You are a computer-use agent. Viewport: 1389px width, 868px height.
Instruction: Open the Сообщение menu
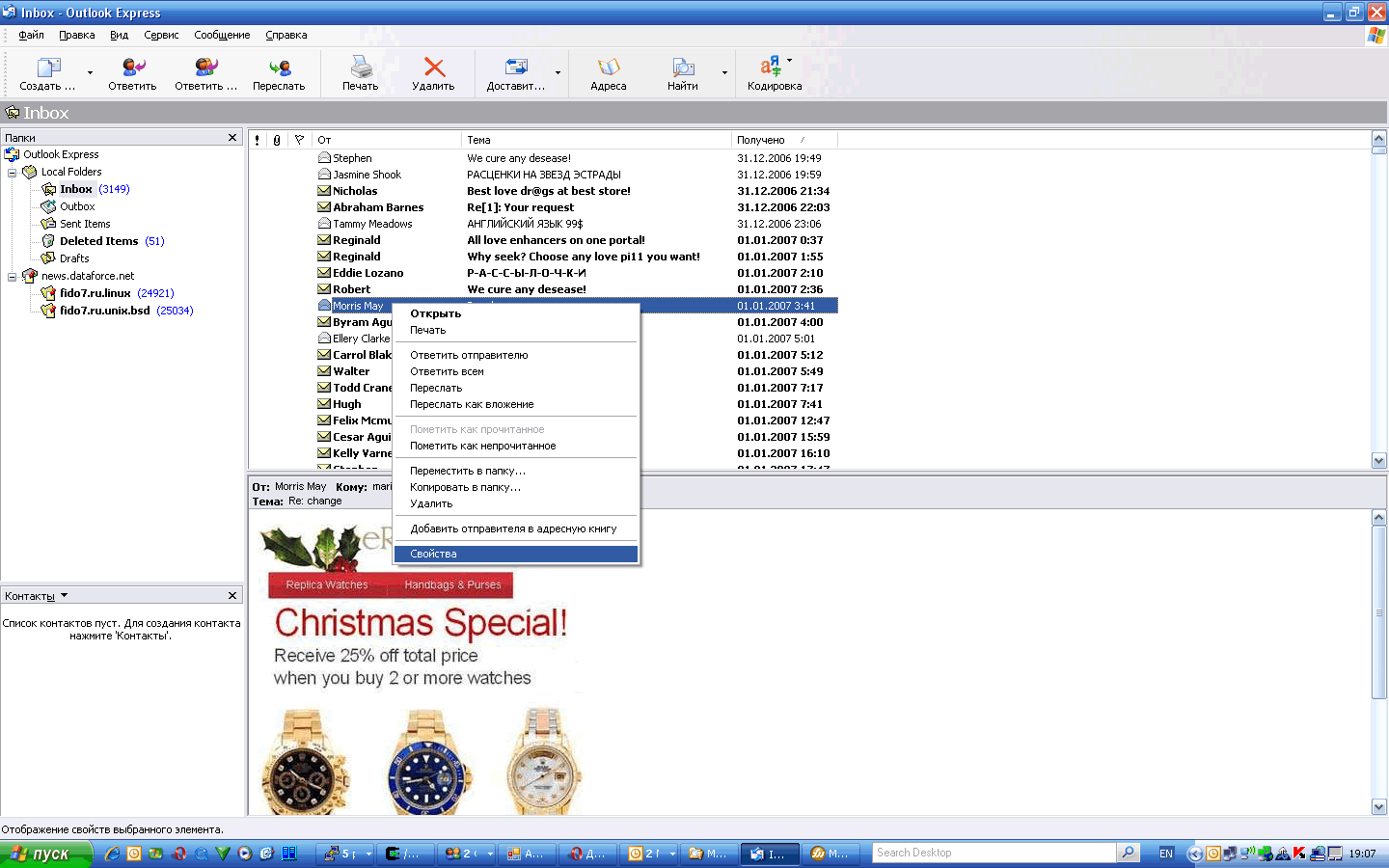pyautogui.click(x=222, y=35)
